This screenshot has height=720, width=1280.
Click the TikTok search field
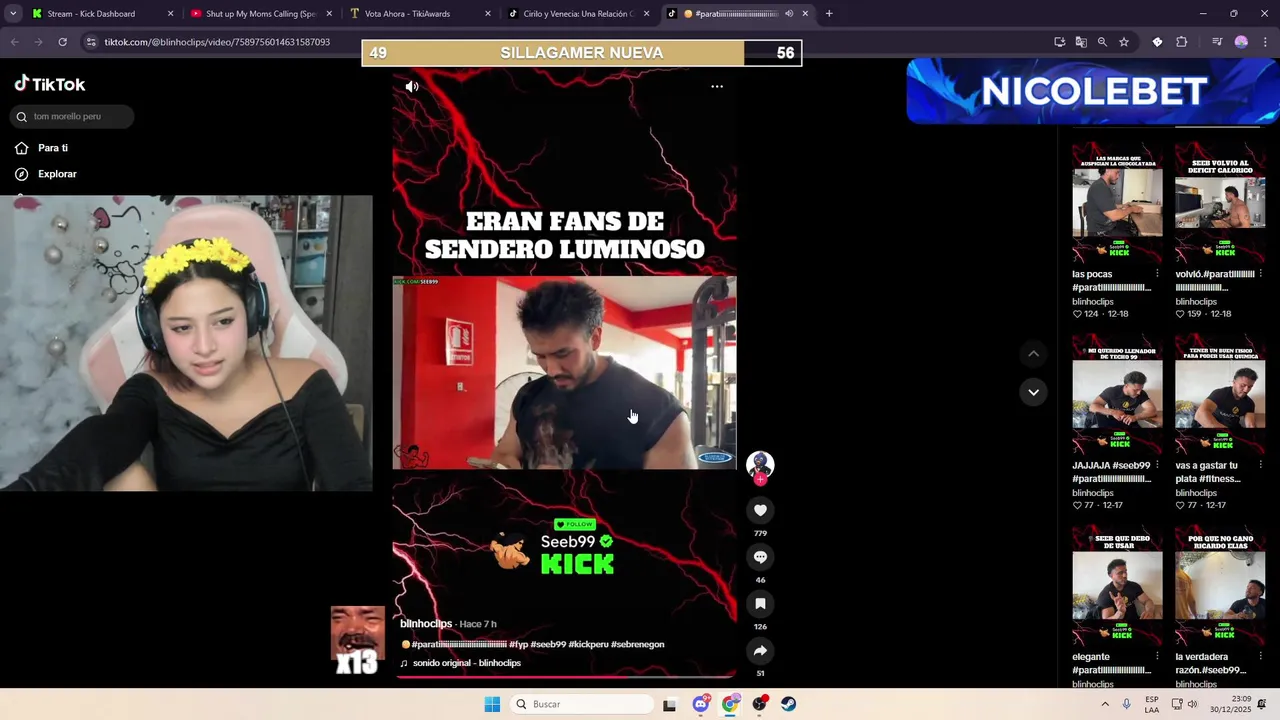(73, 117)
